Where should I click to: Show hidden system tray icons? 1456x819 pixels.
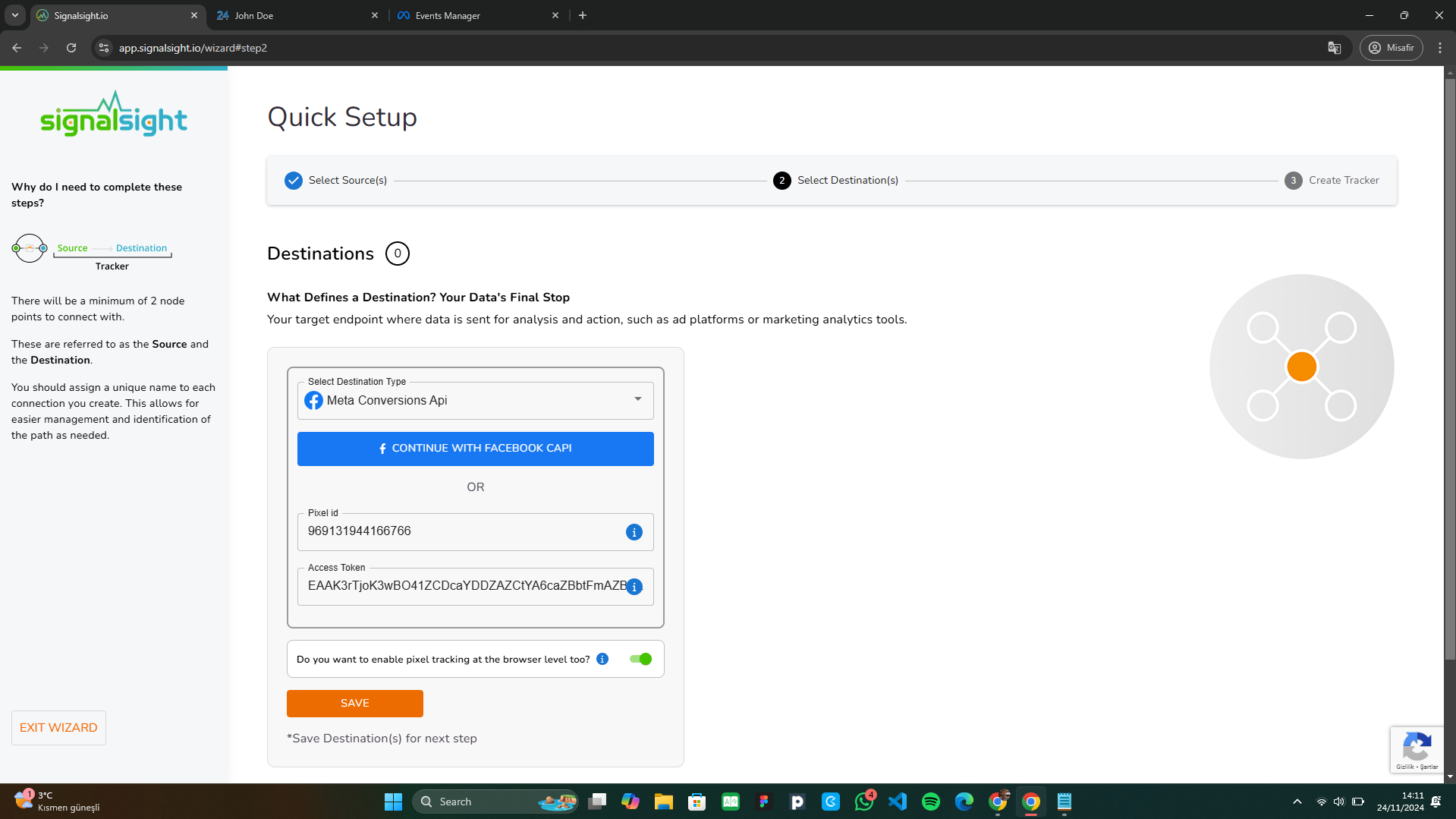tap(1297, 802)
